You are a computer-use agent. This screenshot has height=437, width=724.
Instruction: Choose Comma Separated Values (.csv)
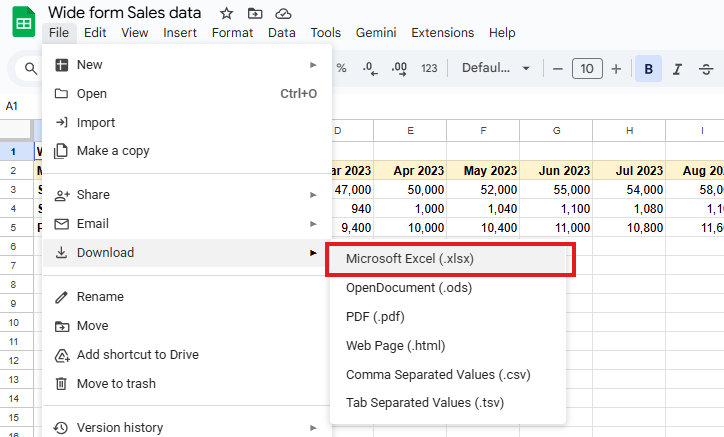pos(438,374)
